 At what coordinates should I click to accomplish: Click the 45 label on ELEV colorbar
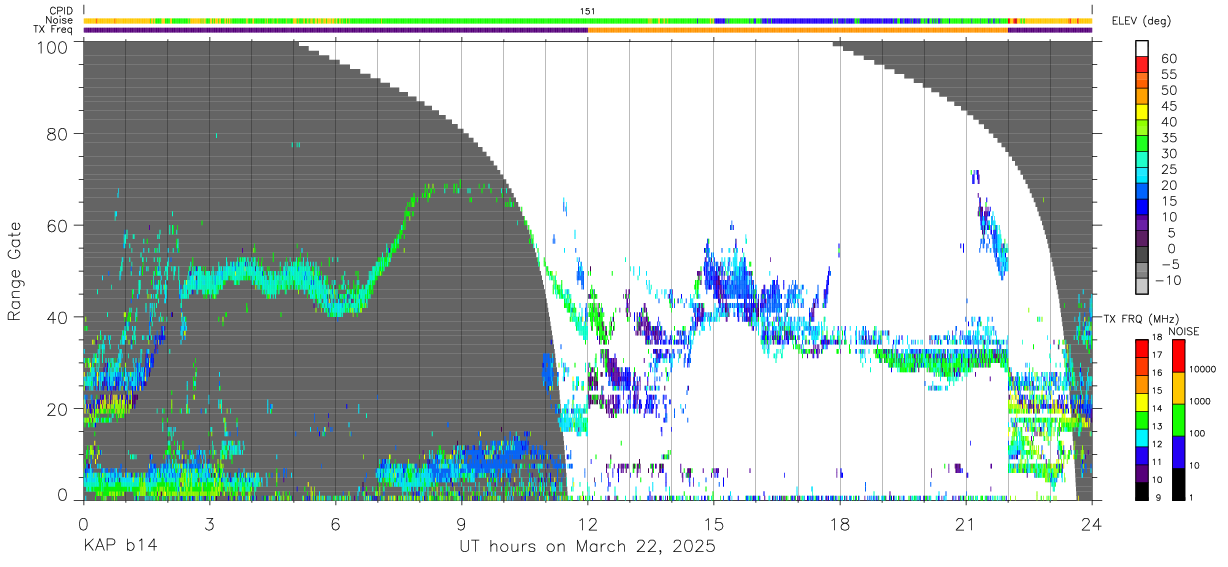pyautogui.click(x=1168, y=107)
